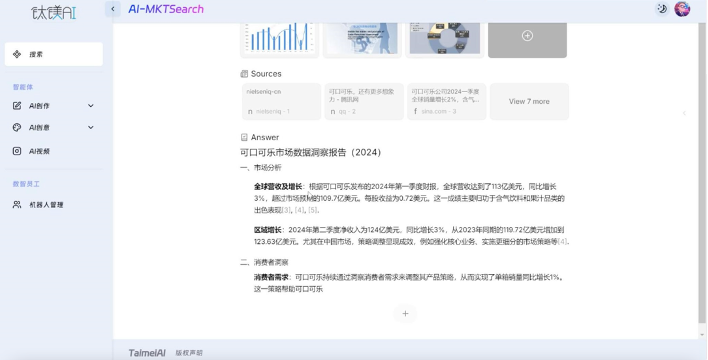Image resolution: width=708 pixels, height=360 pixels.
Task: Click the 智能体 sidebar section label
Action: pos(23,87)
